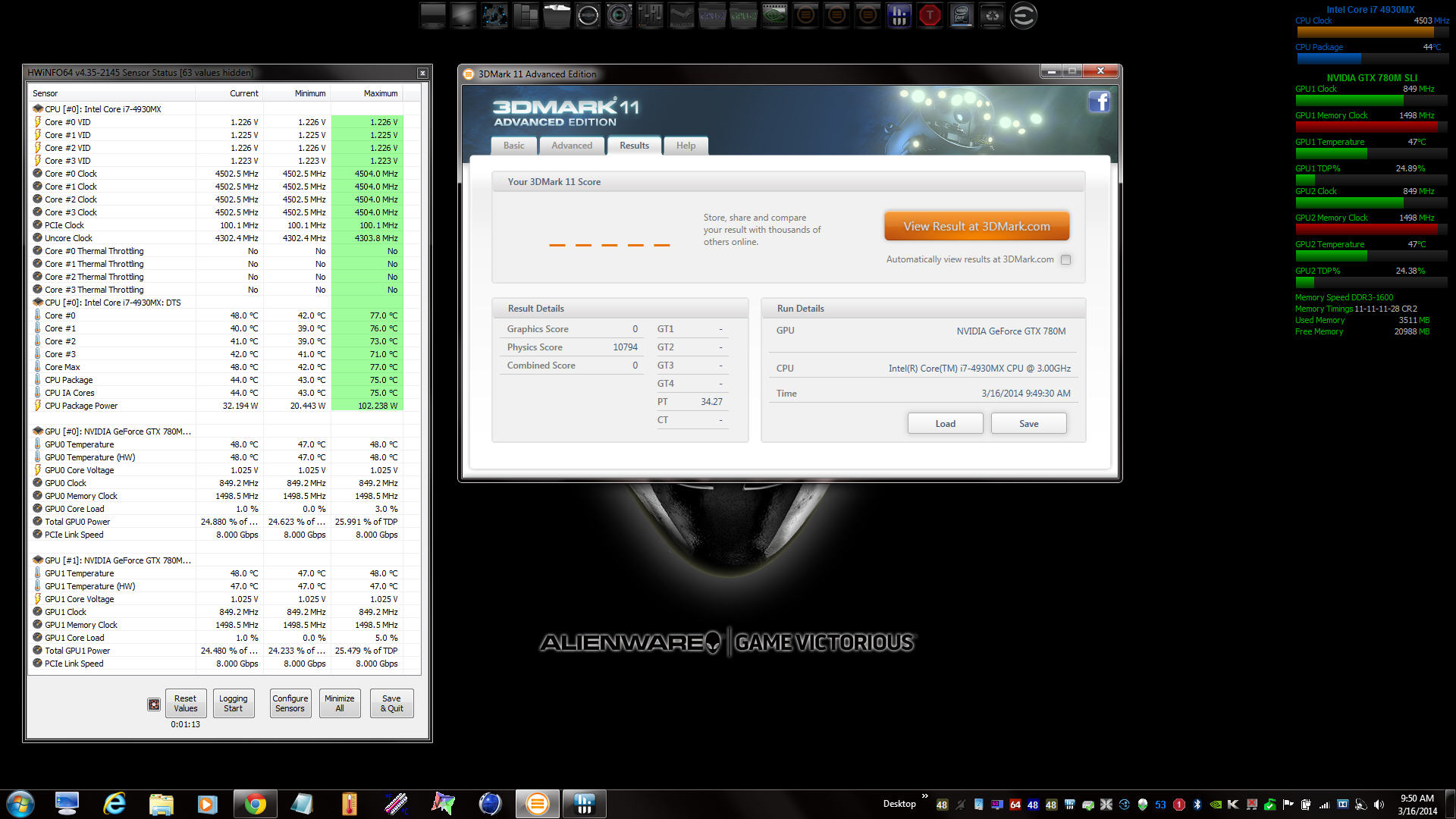Viewport: 1456px width, 819px height.
Task: Select the Results tab
Action: pos(634,146)
